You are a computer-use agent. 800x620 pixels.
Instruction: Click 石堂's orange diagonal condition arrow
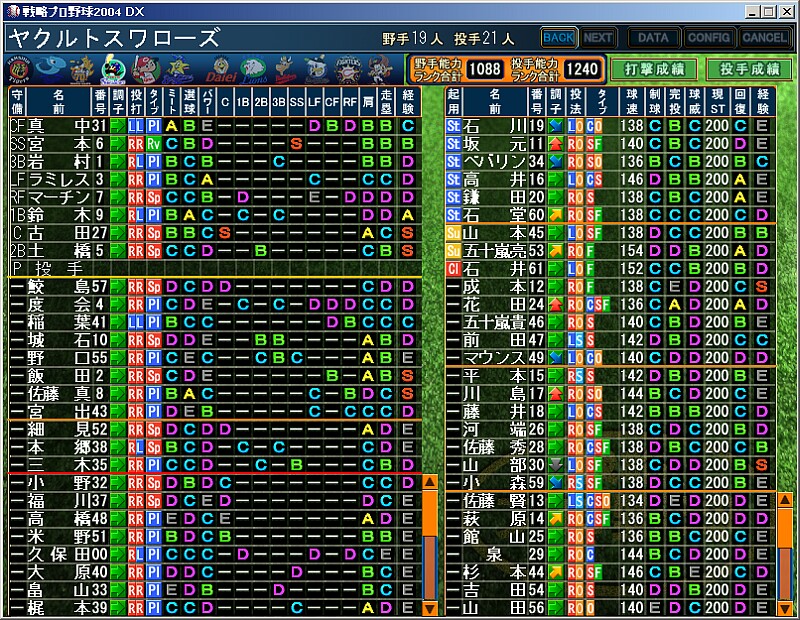[555, 215]
